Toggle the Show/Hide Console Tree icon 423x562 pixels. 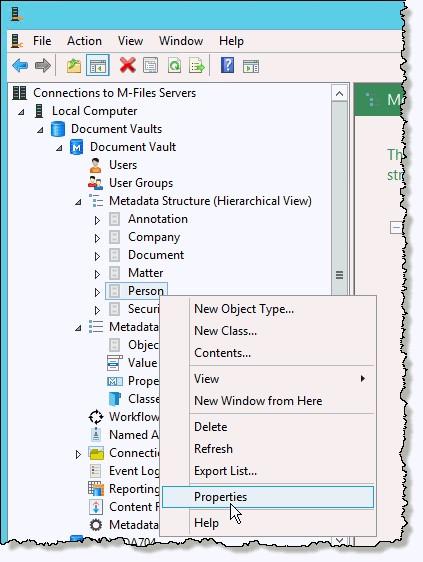(98, 66)
